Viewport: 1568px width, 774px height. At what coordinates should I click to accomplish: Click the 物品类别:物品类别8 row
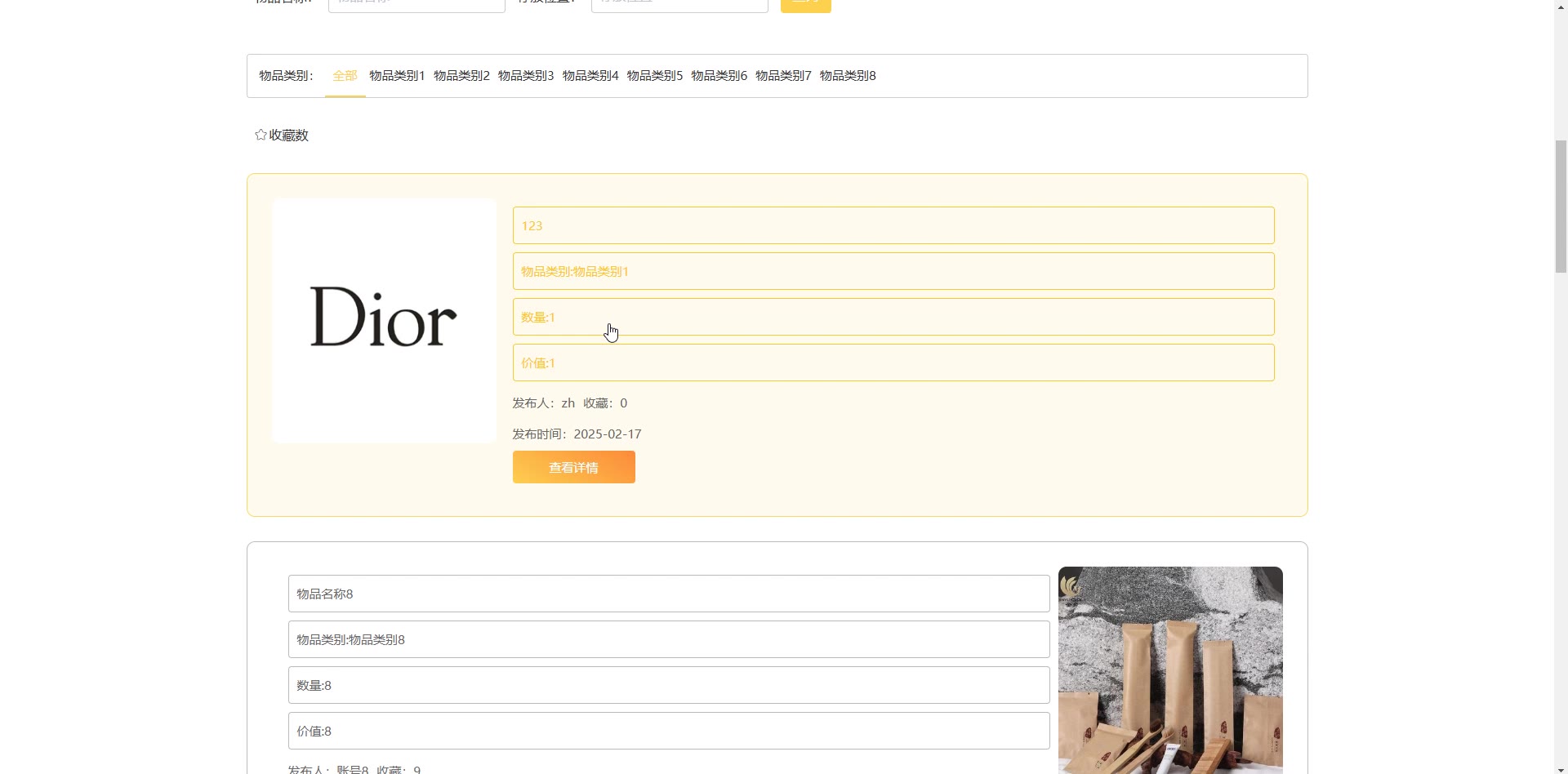pyautogui.click(x=669, y=639)
